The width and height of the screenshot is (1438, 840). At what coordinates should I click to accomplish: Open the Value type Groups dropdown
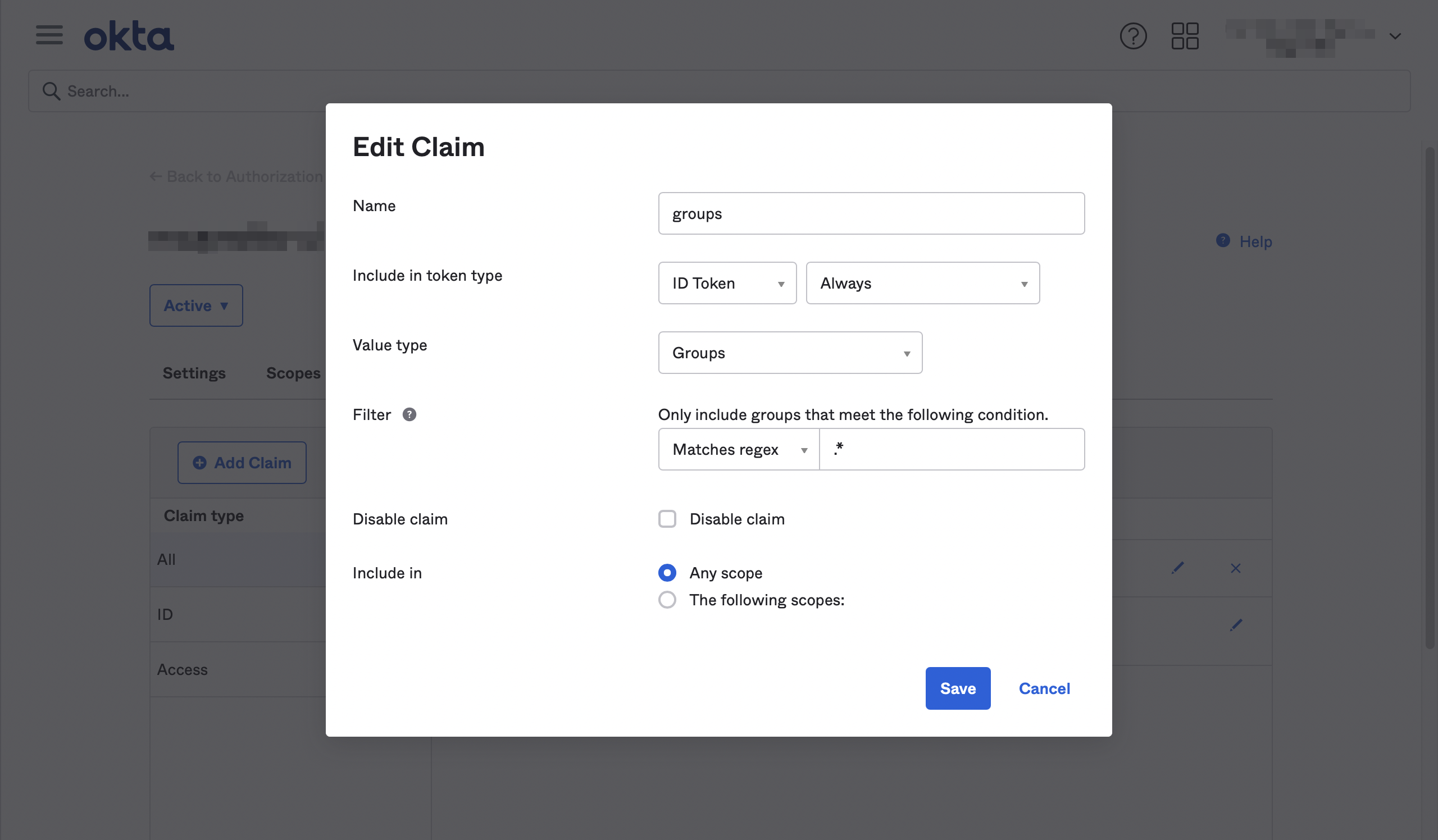(790, 353)
